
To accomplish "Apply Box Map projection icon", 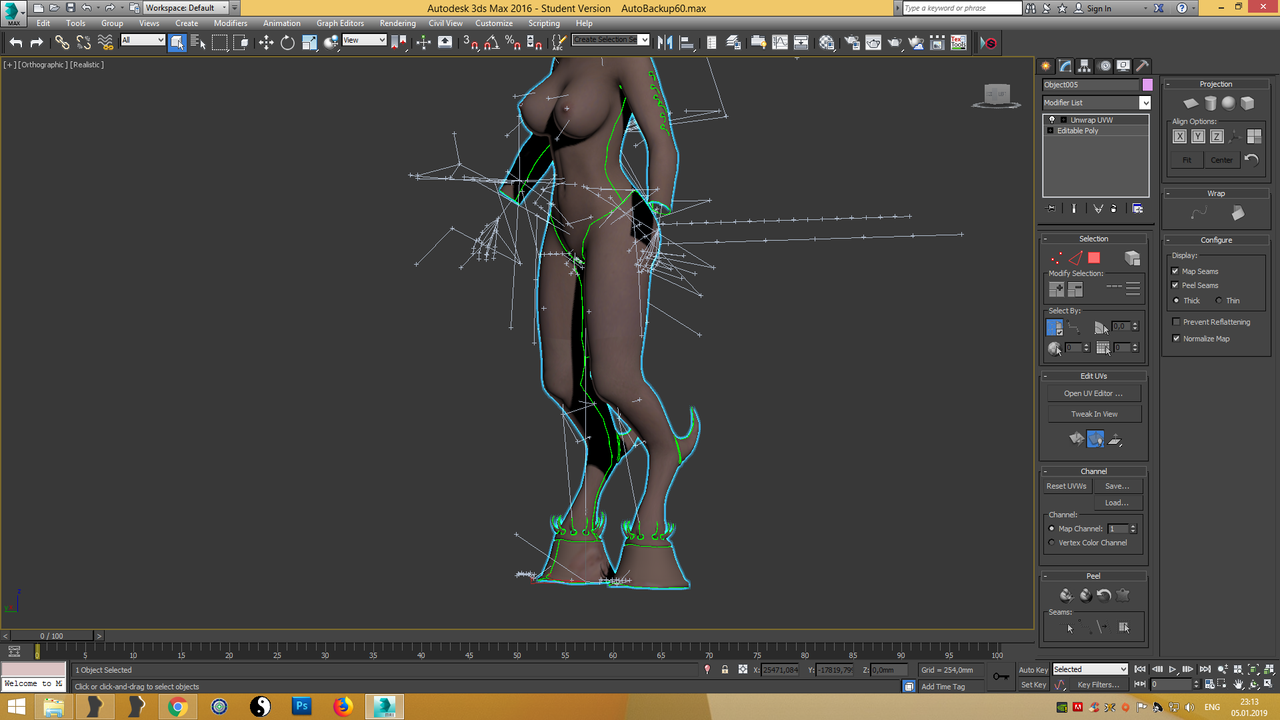I will click(1247, 103).
